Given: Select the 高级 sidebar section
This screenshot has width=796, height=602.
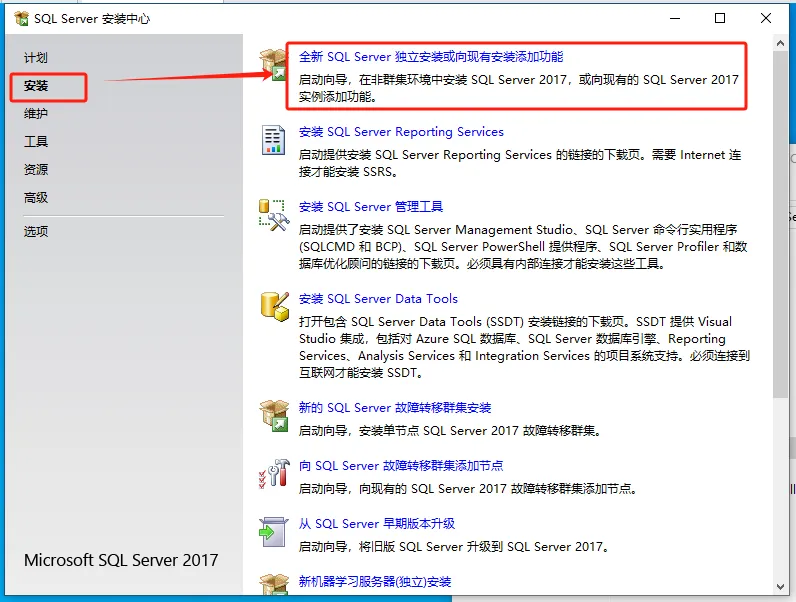Looking at the screenshot, I should click(36, 197).
